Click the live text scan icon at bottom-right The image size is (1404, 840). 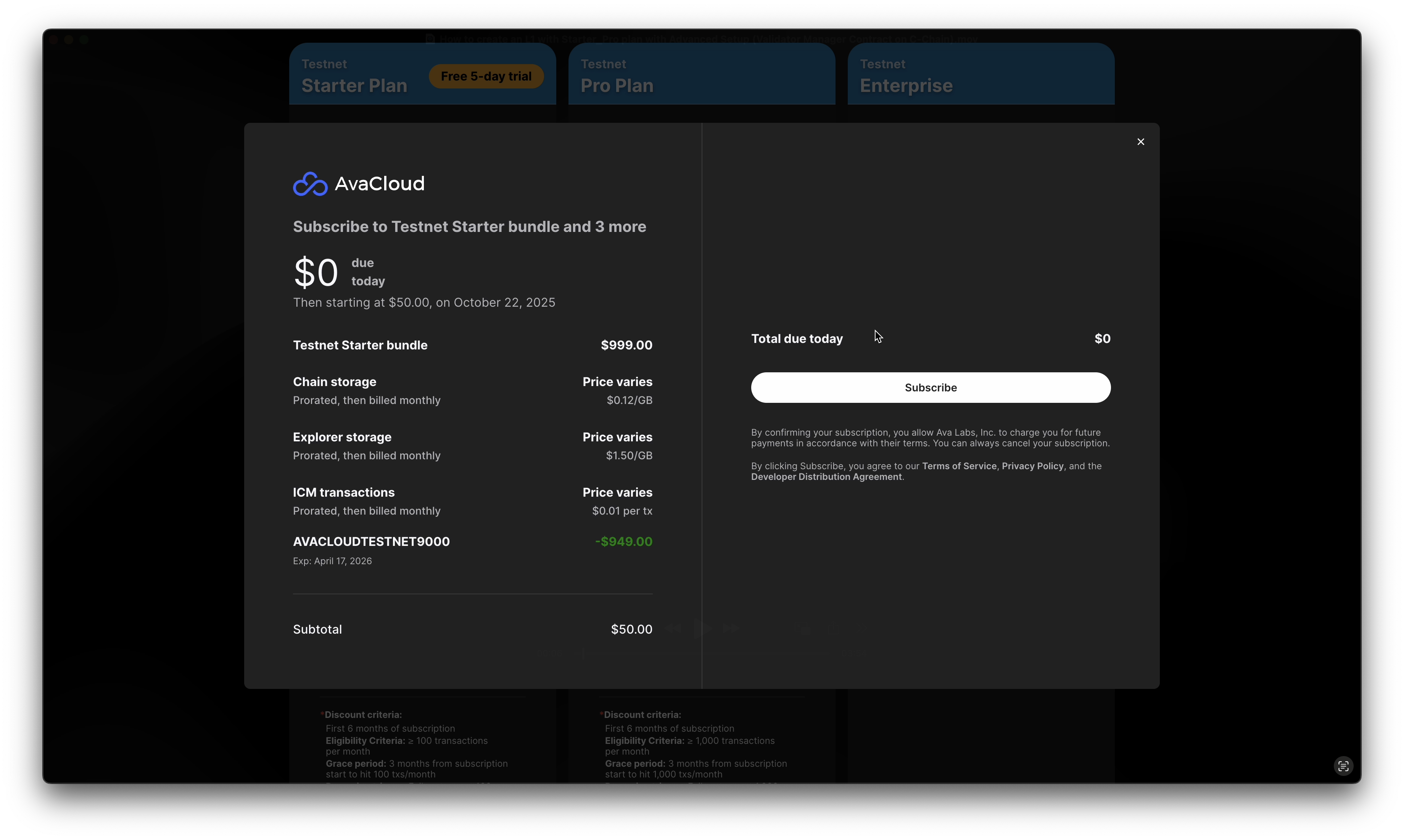[1343, 766]
